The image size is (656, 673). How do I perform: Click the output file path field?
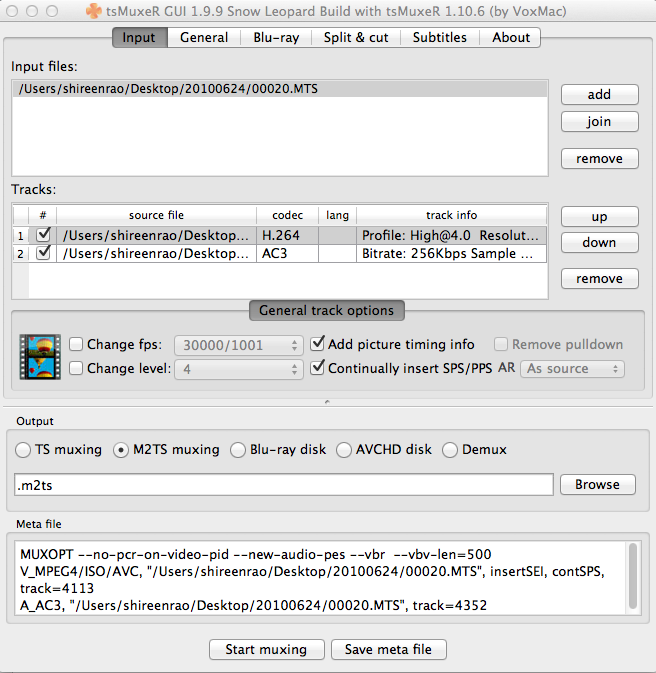[284, 485]
